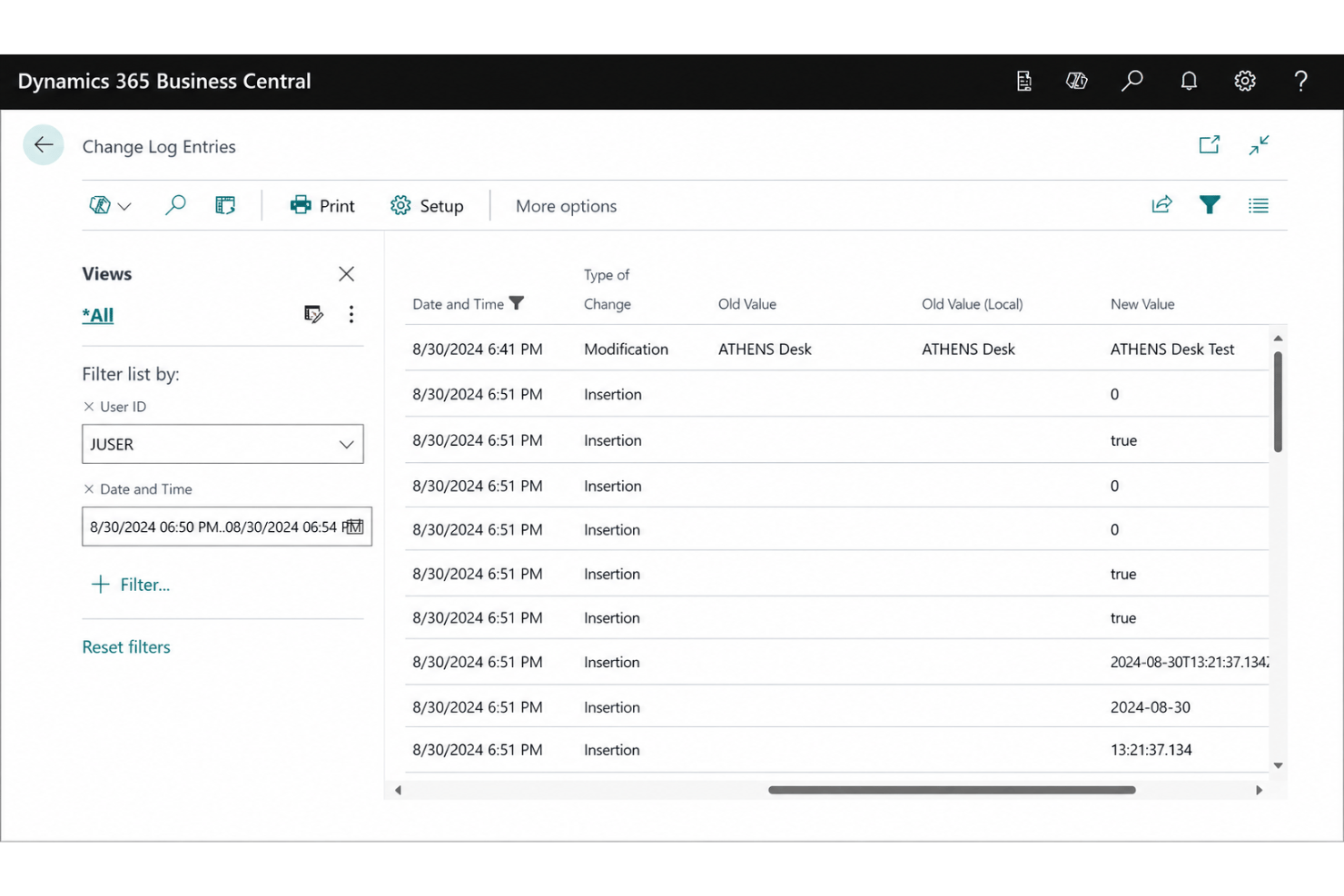Viewport: 1344px width, 896px height.
Task: Click ATHENS Desk in Old Value (Local) column
Action: [968, 350]
